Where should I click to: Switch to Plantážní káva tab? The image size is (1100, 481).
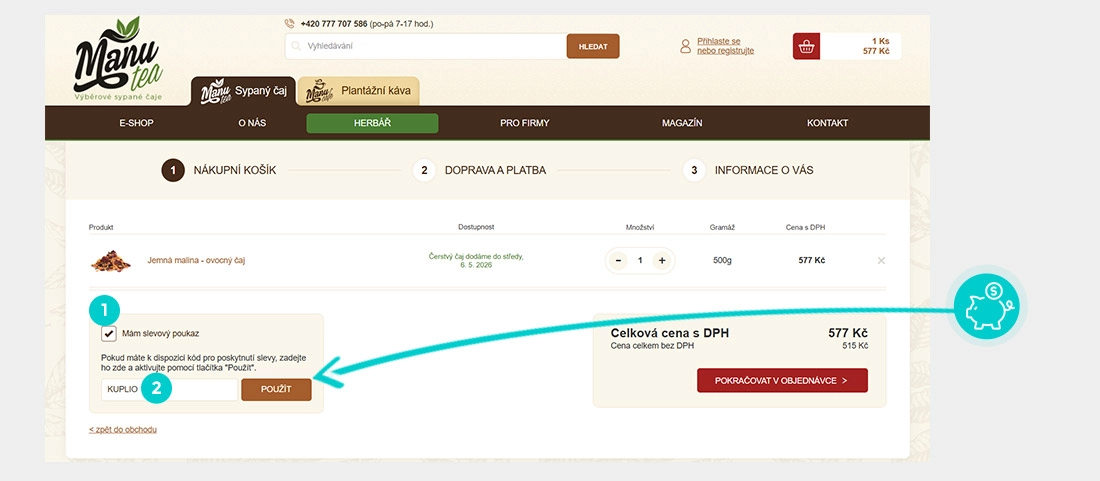(358, 91)
